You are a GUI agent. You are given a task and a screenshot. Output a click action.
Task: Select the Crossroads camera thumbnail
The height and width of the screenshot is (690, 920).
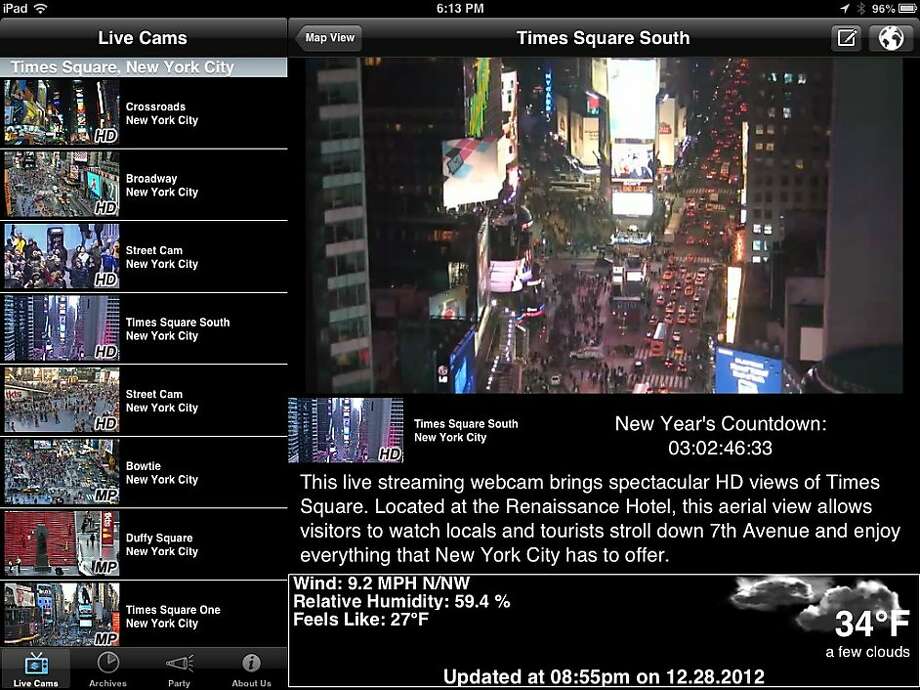coord(62,113)
